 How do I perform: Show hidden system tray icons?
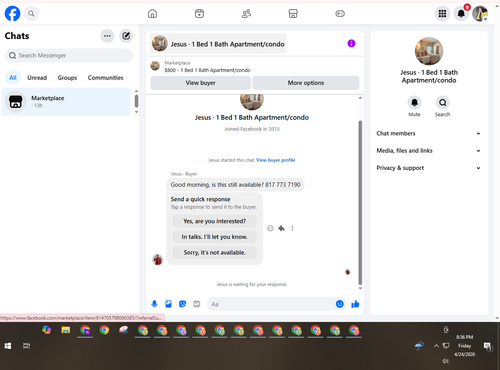point(436,346)
